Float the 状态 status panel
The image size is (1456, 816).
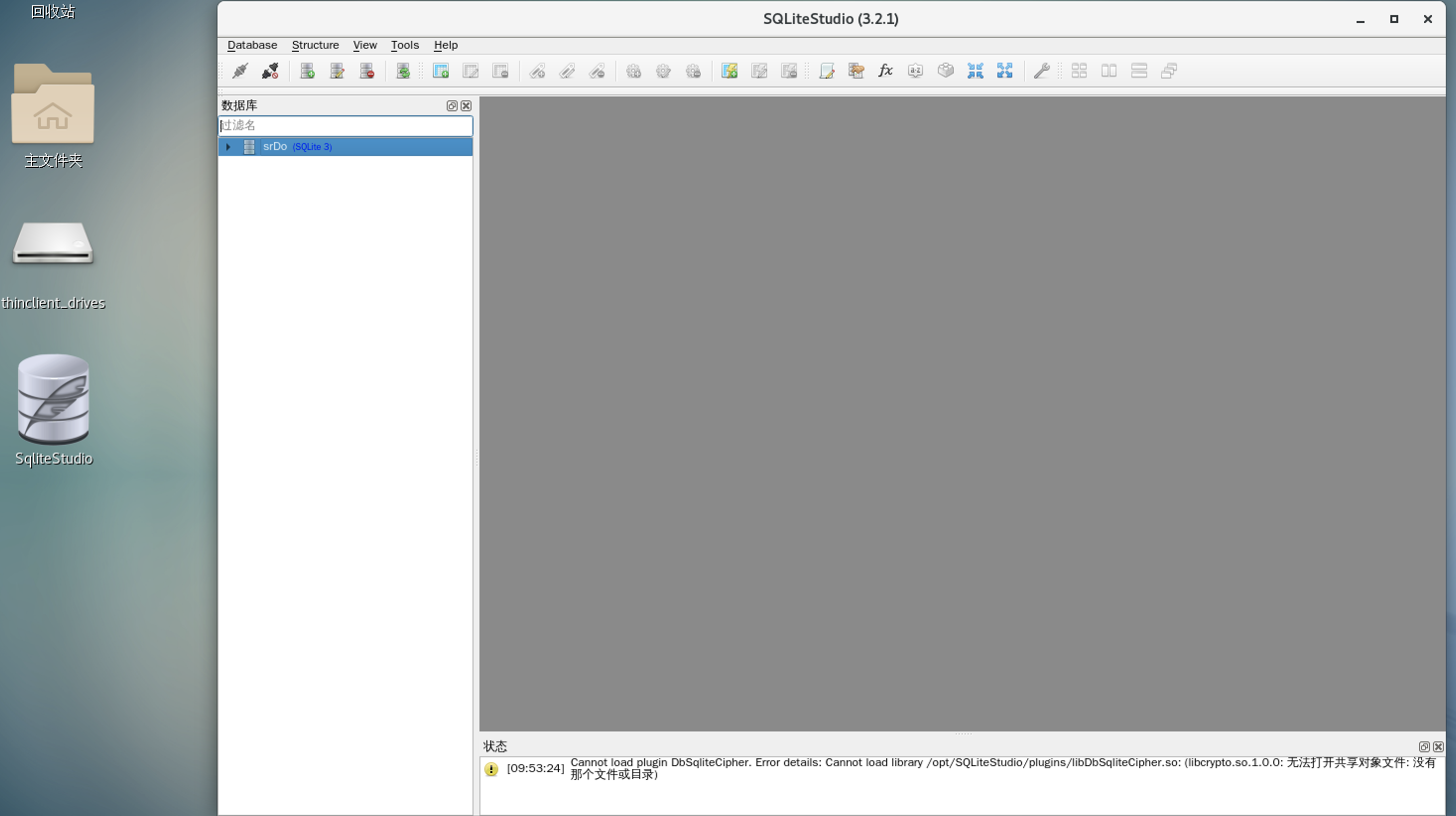click(1424, 747)
